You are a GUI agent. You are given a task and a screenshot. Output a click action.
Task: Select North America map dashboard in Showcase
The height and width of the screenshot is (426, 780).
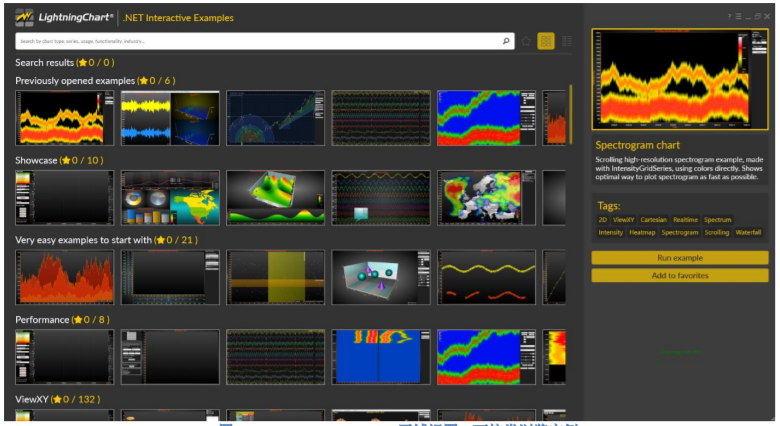pyautogui.click(x=170, y=198)
